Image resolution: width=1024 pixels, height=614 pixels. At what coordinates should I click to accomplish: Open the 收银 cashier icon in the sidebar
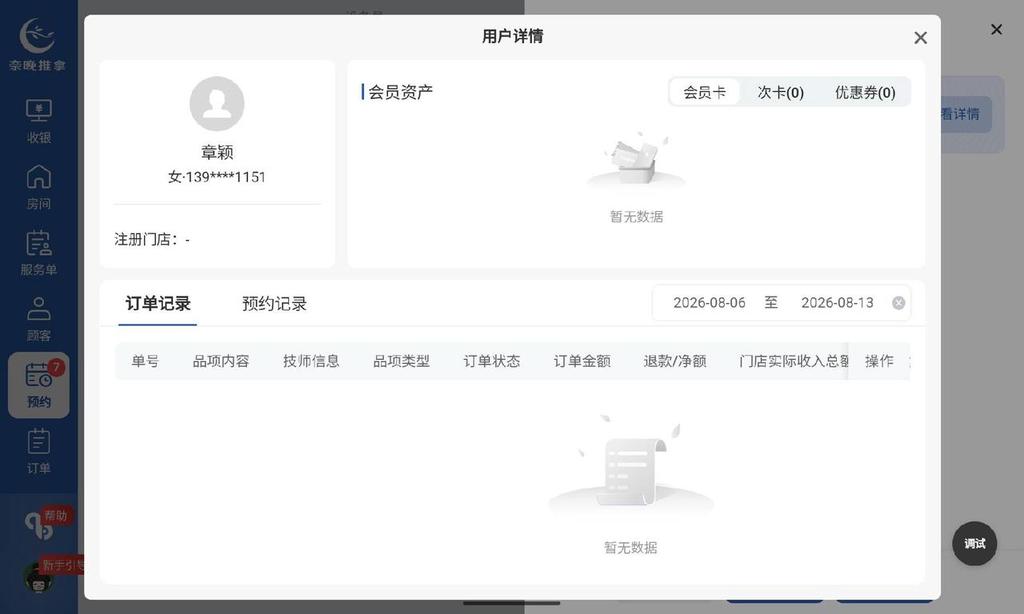(39, 121)
